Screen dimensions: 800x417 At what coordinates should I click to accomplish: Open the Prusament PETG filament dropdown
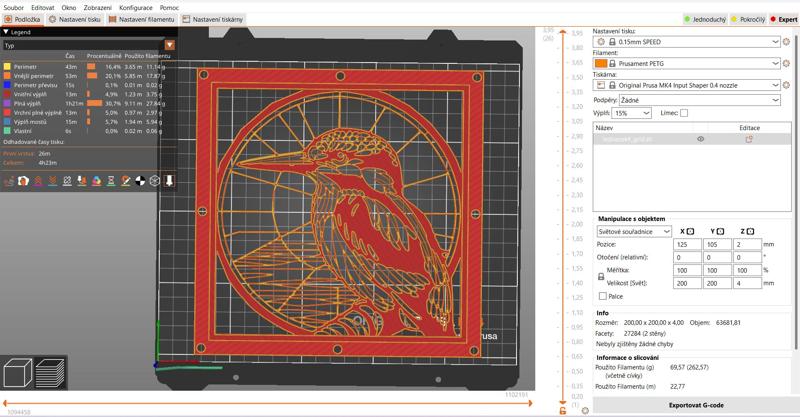686,64
